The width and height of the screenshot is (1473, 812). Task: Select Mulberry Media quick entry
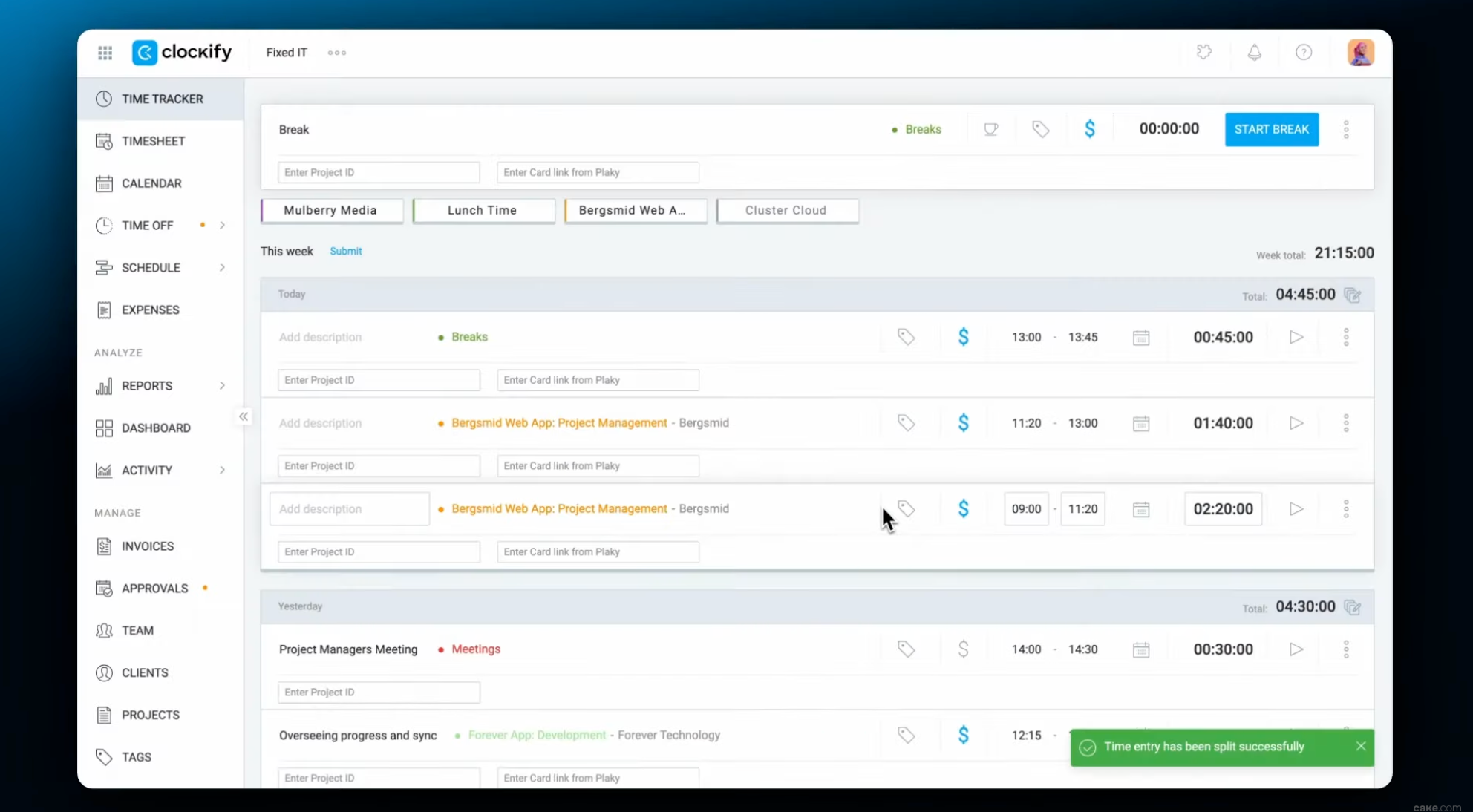tap(332, 210)
